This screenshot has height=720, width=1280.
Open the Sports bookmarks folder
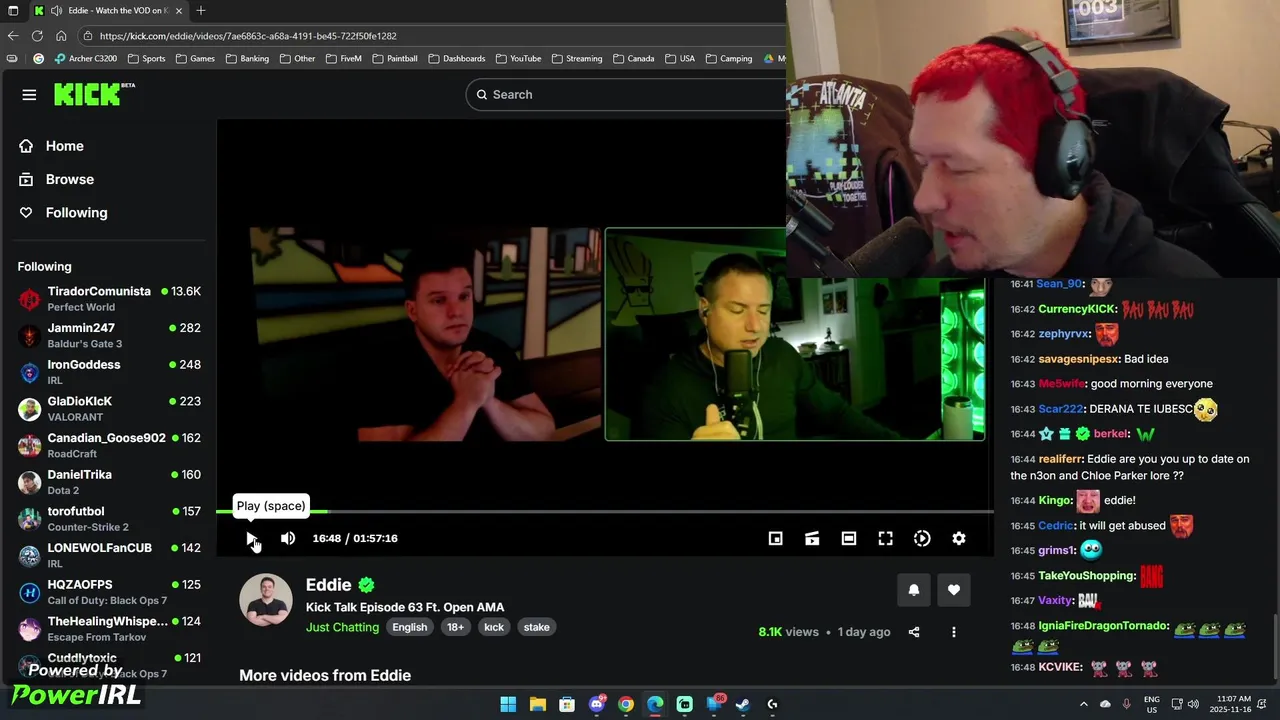[146, 58]
